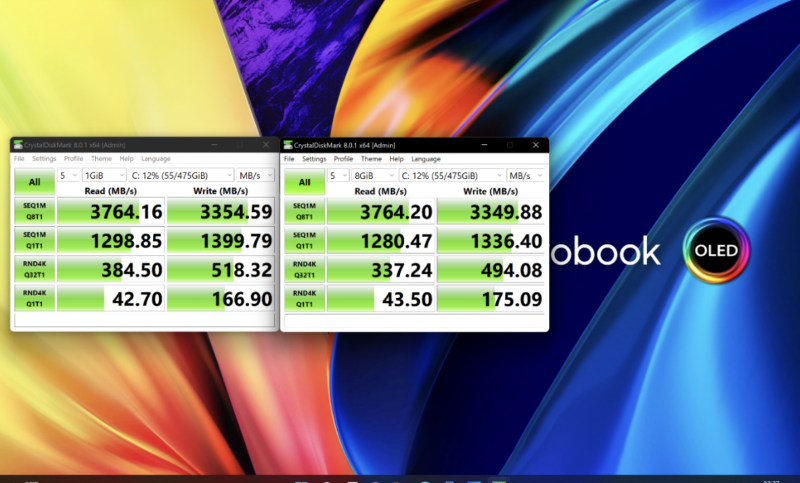Screen dimensions: 800x483
Task: Start RND4K Q1T1 test in the 1GiB window
Action: pyautogui.click(x=35, y=298)
